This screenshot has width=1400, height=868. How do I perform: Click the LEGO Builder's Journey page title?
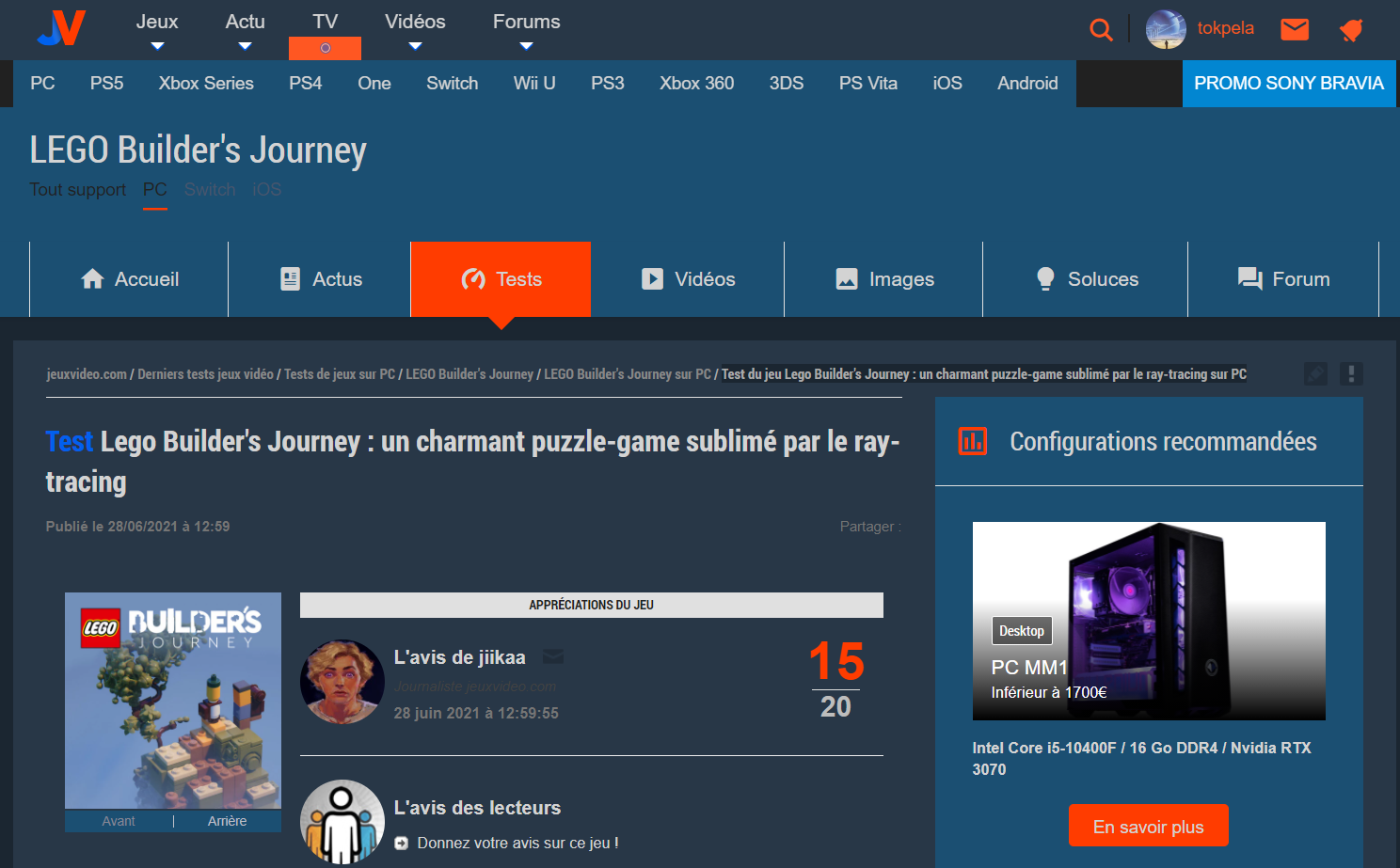coord(198,150)
